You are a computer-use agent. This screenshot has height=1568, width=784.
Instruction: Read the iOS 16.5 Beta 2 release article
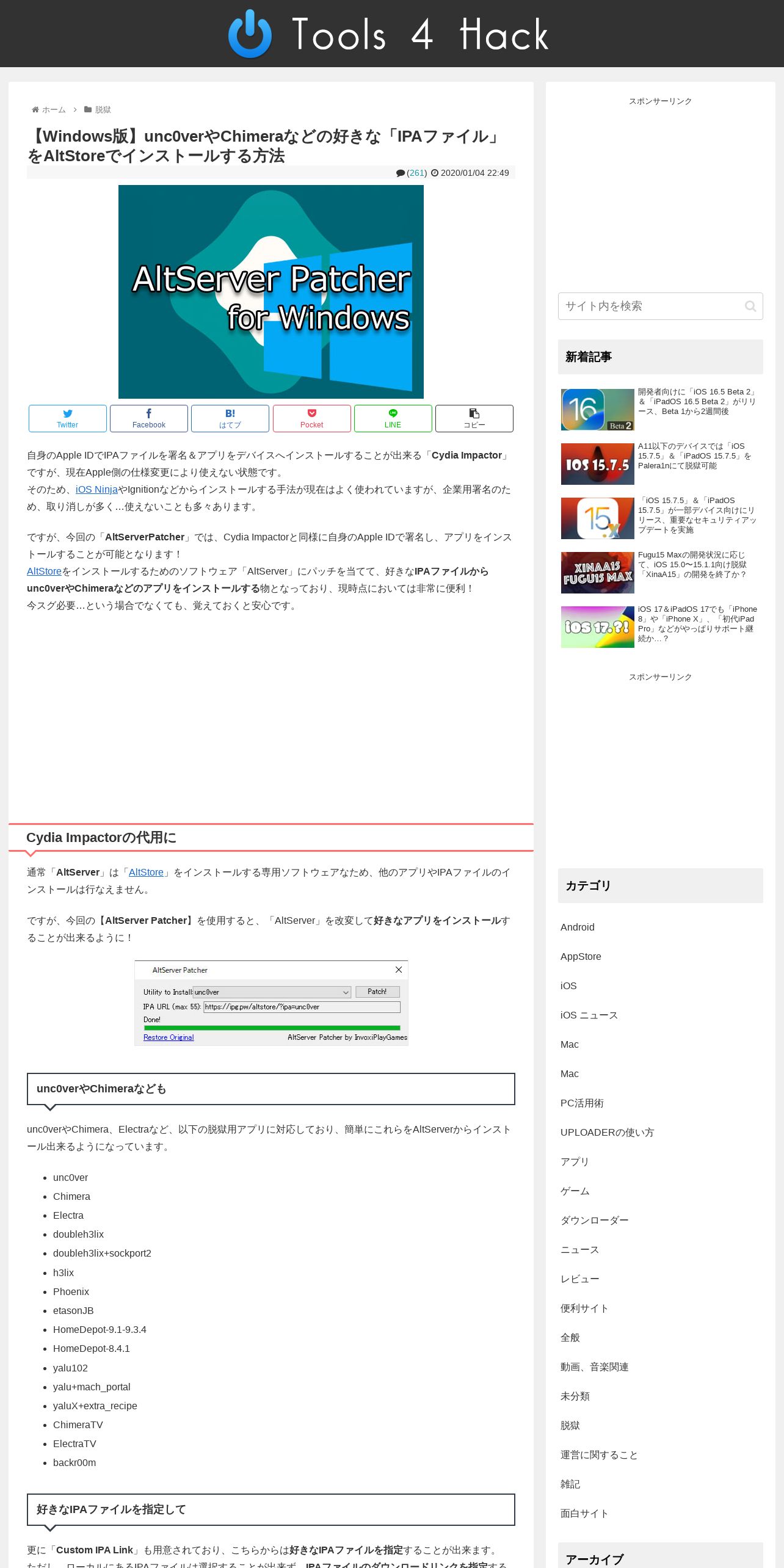tap(698, 402)
